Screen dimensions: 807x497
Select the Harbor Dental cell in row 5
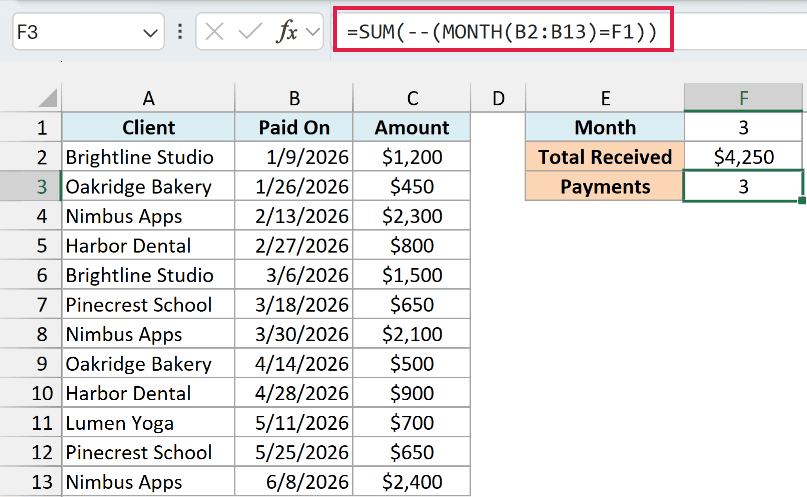(x=148, y=245)
